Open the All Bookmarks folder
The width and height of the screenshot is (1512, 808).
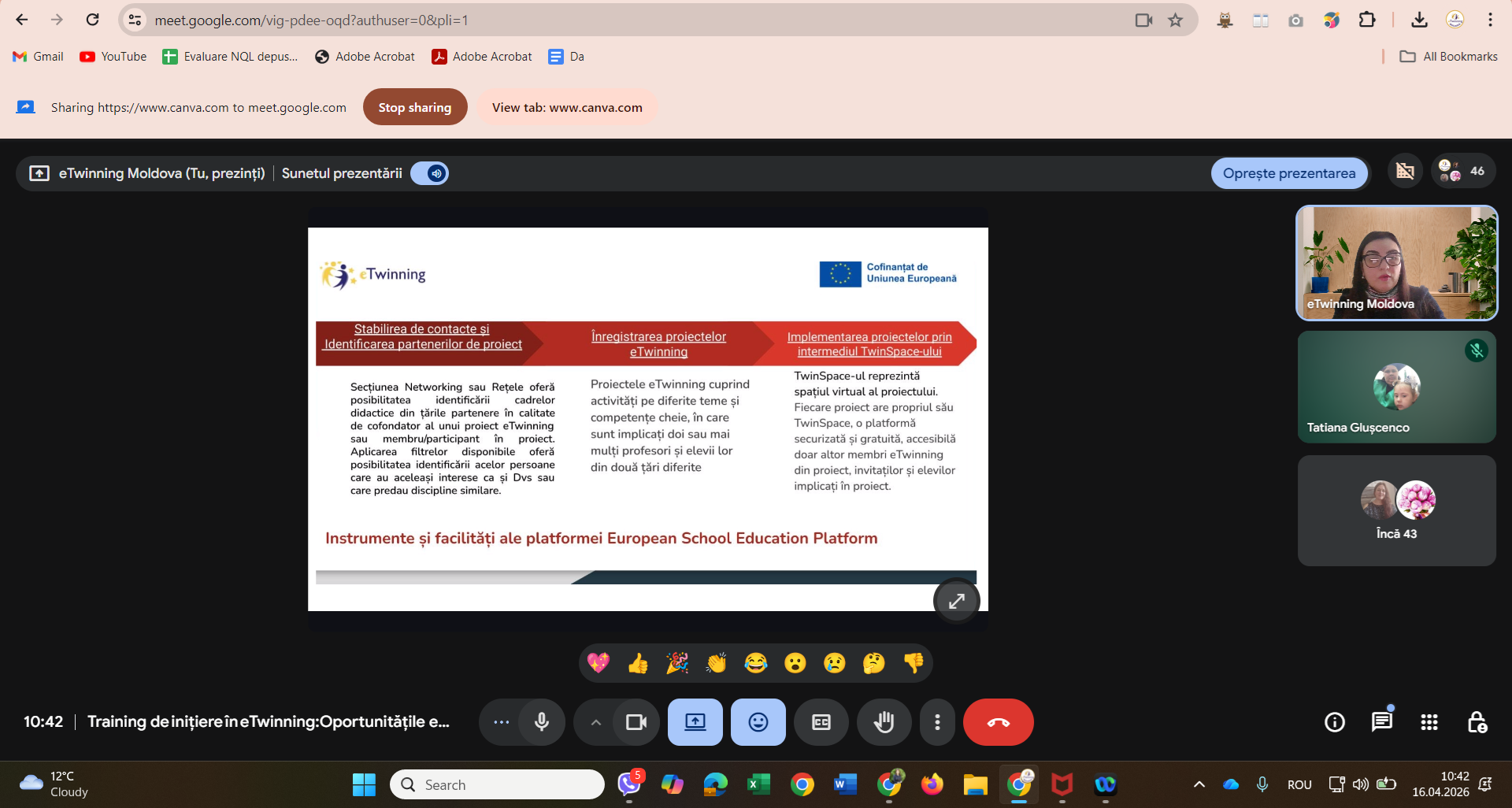tap(1448, 57)
